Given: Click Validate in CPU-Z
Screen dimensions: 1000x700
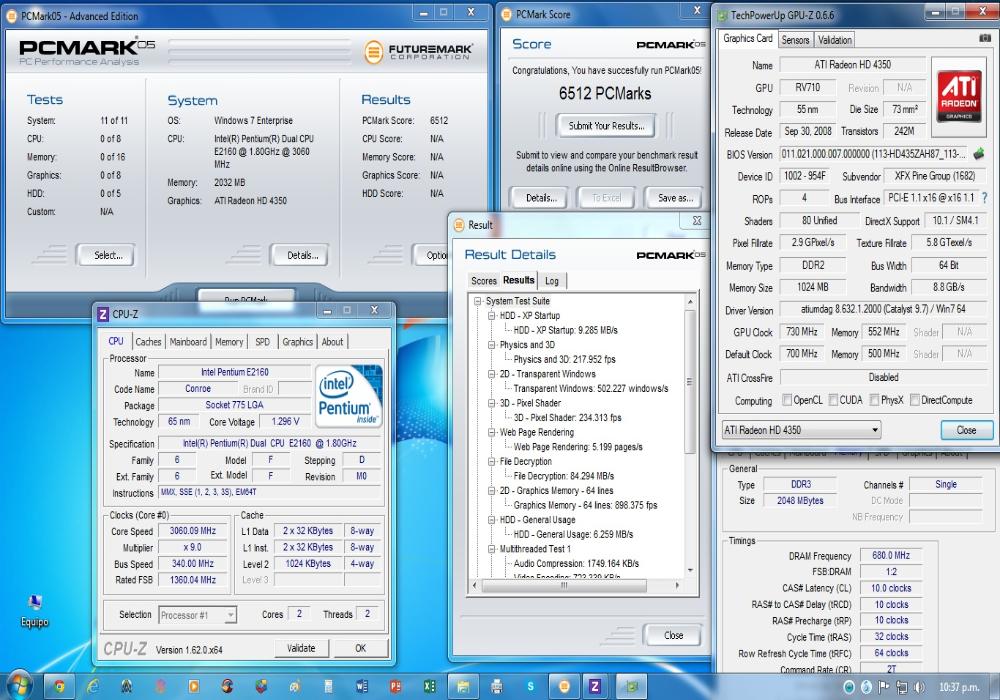Looking at the screenshot, I should 301,648.
